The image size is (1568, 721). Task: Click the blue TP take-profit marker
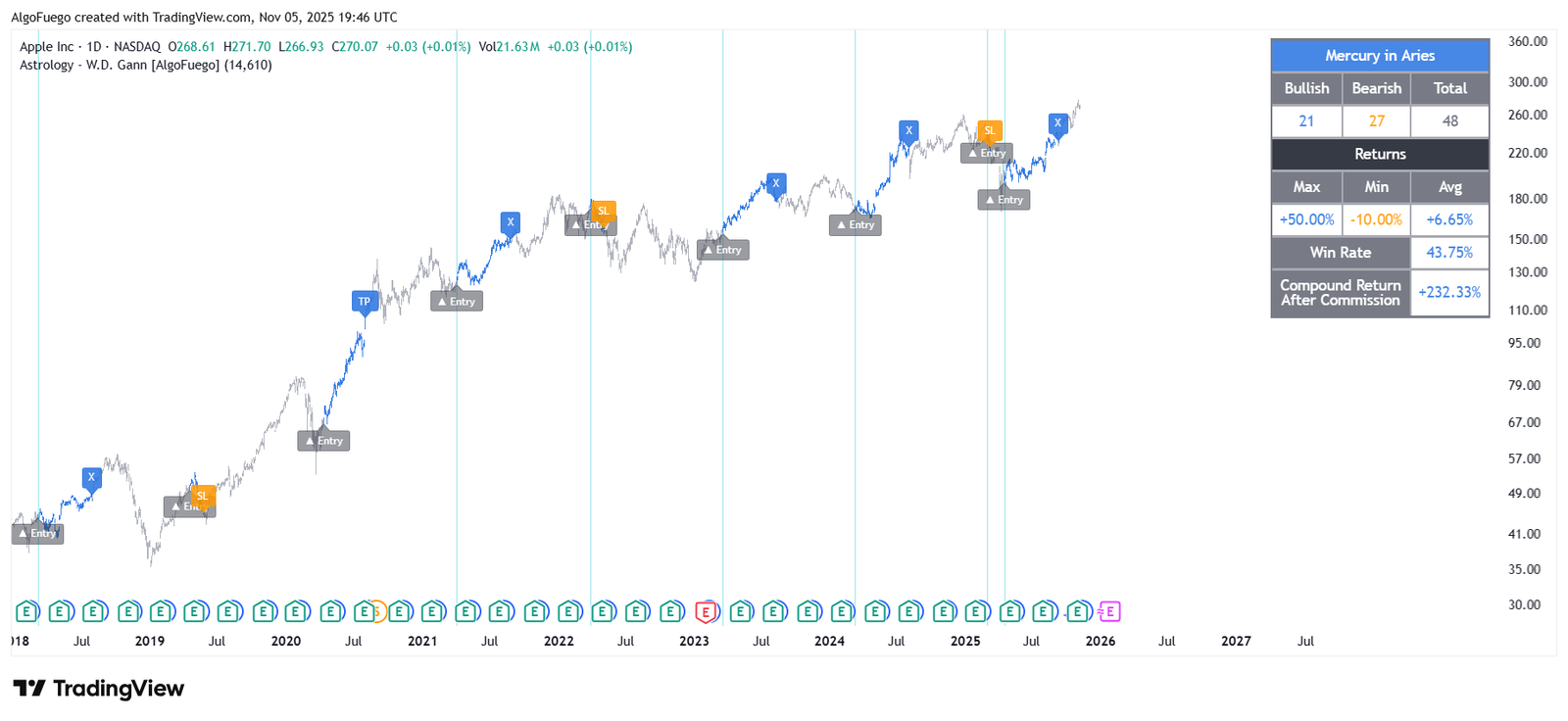click(365, 302)
